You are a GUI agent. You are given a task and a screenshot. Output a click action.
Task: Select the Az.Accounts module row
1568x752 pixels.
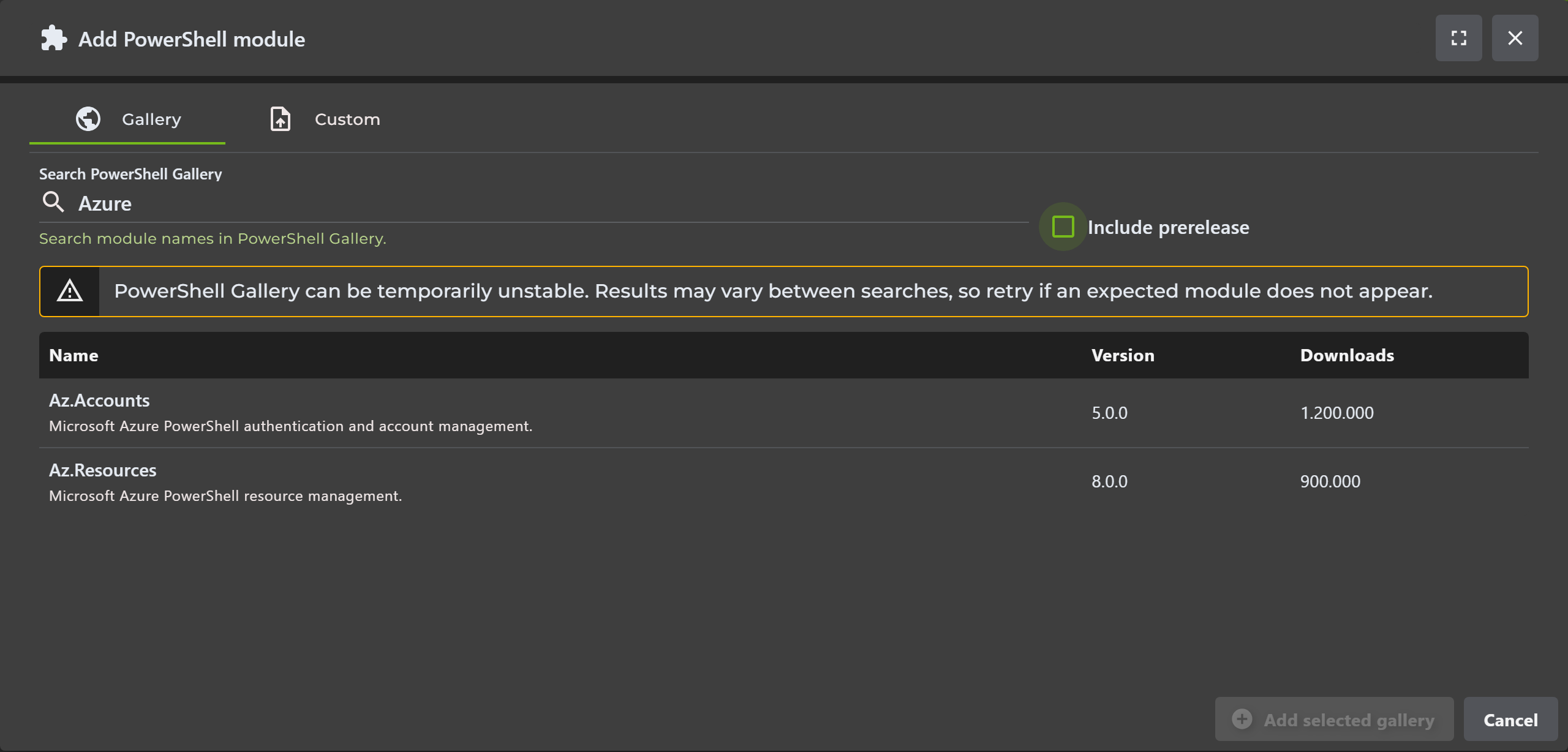784,413
